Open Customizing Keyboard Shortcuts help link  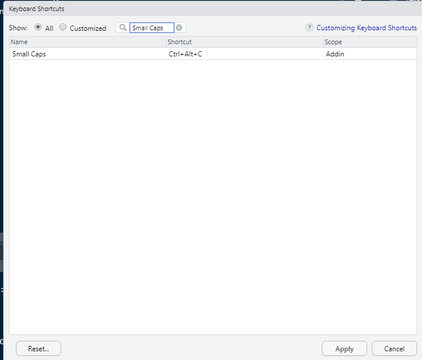366,28
